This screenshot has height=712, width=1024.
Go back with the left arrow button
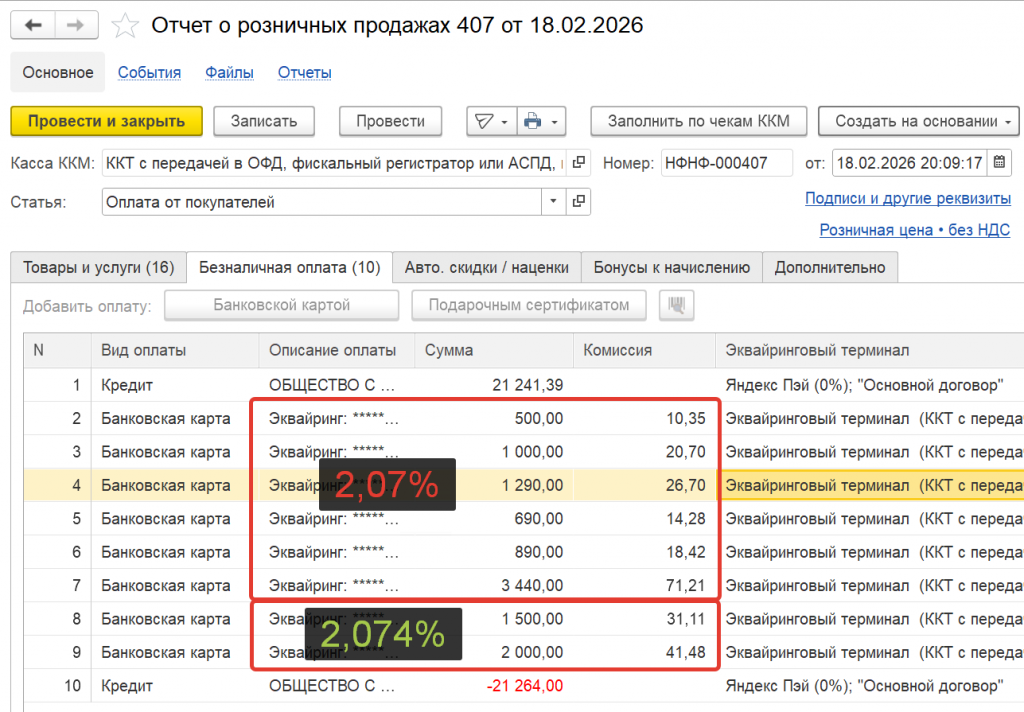click(33, 25)
